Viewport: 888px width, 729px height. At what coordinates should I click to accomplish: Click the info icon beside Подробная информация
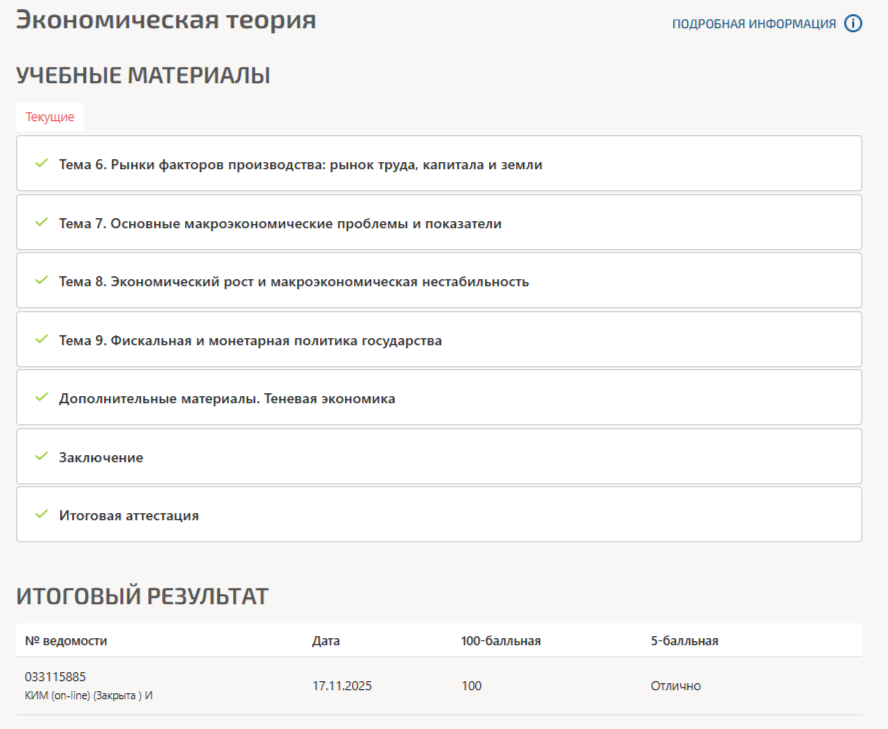[853, 24]
